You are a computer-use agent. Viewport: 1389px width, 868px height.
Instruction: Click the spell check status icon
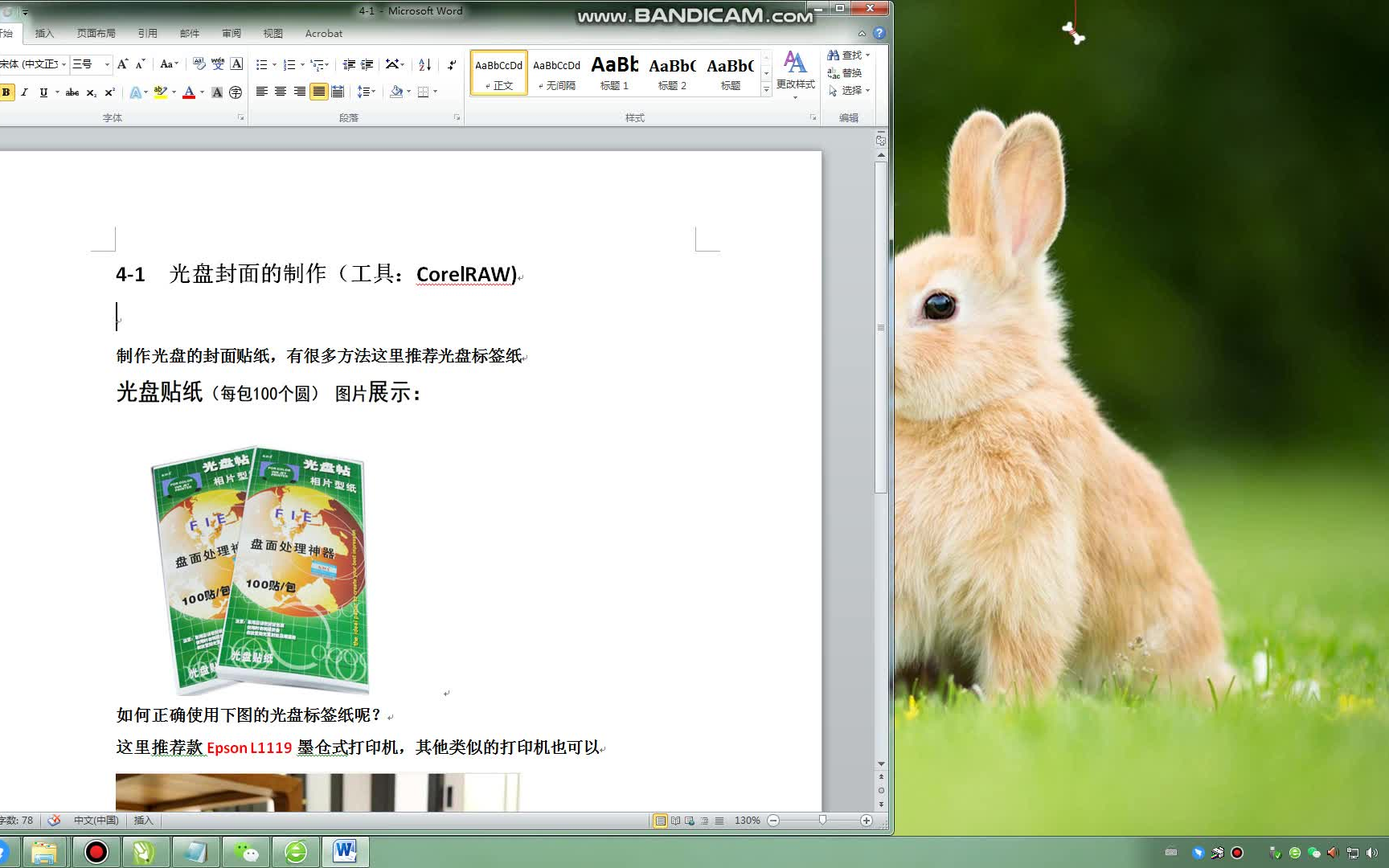click(54, 820)
